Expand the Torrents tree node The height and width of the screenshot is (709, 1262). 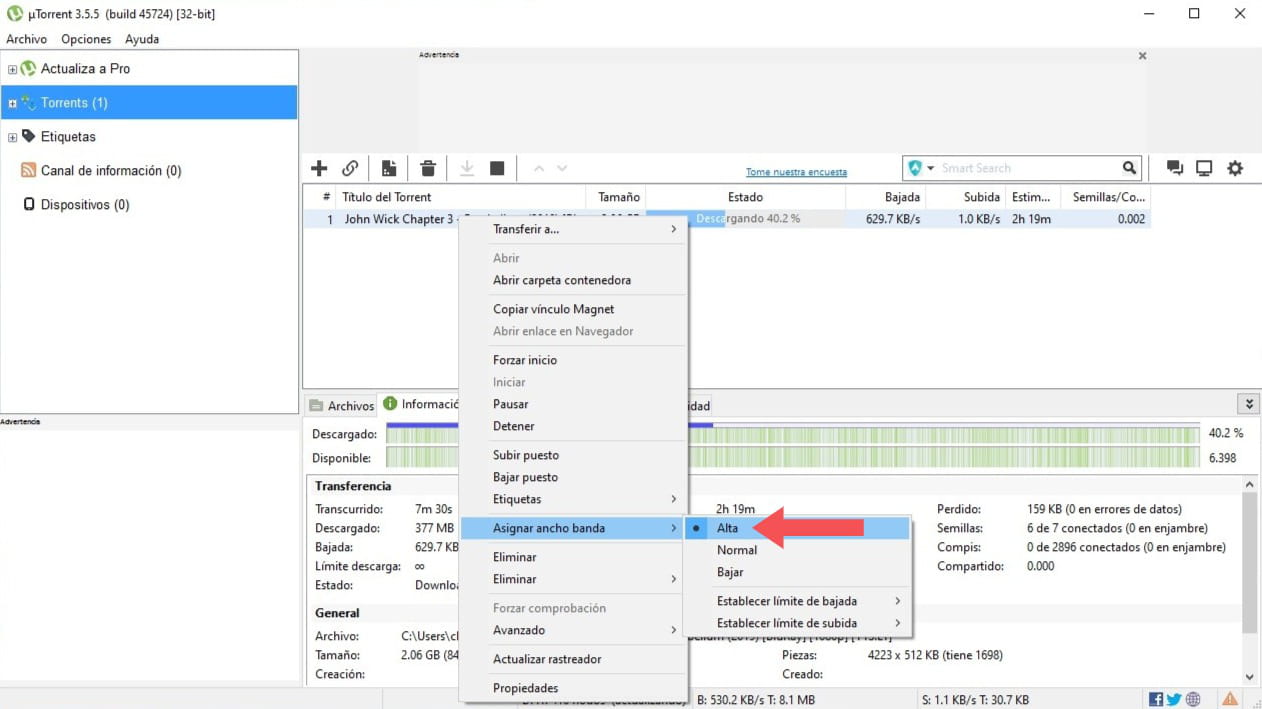tap(12, 103)
